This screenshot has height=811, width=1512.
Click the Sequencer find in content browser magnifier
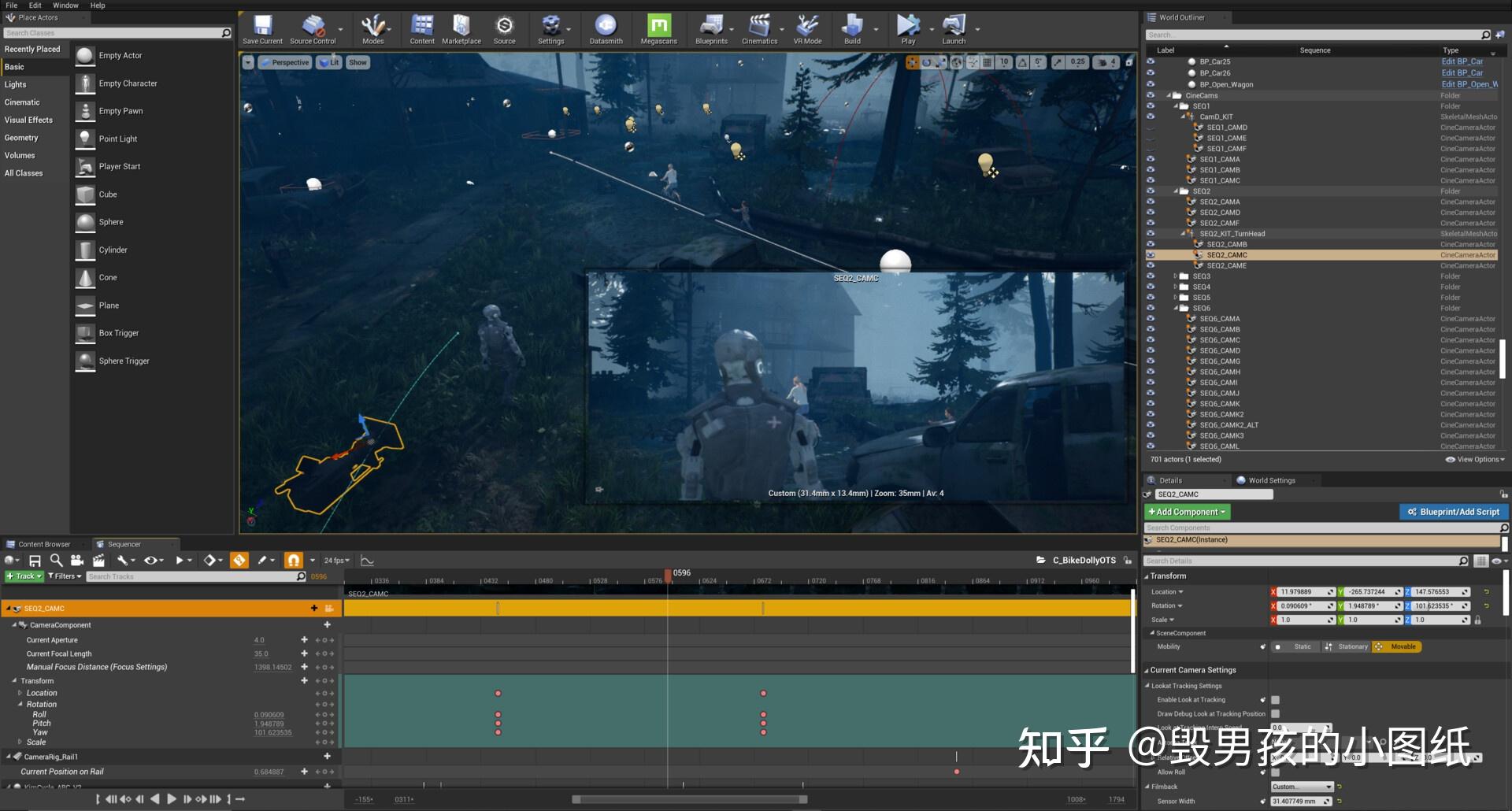56,560
